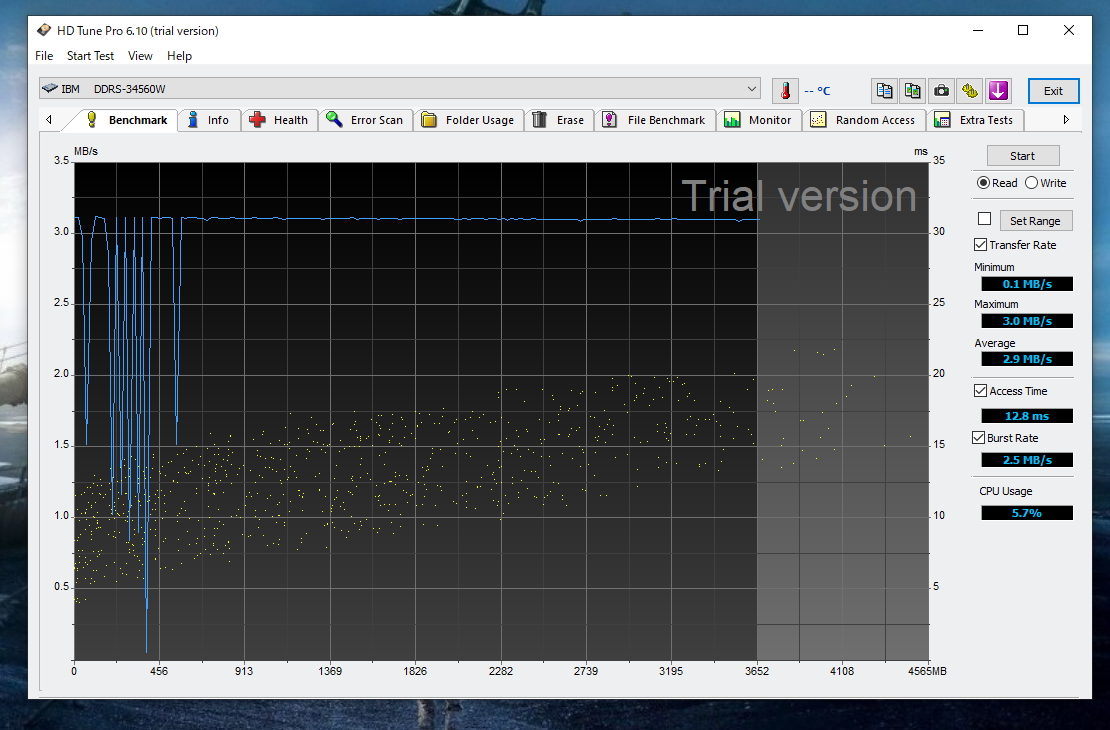The height and width of the screenshot is (730, 1110).
Task: Open the Erase tab
Action: click(558, 120)
